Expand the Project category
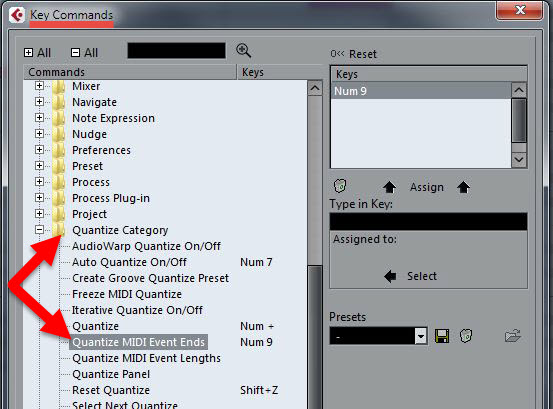Image resolution: width=553 pixels, height=409 pixels. (40, 214)
